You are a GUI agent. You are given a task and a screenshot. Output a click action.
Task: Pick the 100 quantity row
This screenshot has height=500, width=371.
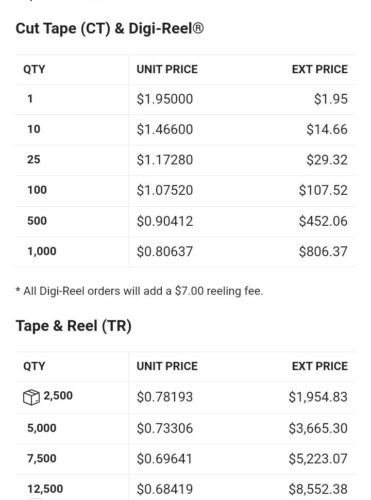pos(185,190)
